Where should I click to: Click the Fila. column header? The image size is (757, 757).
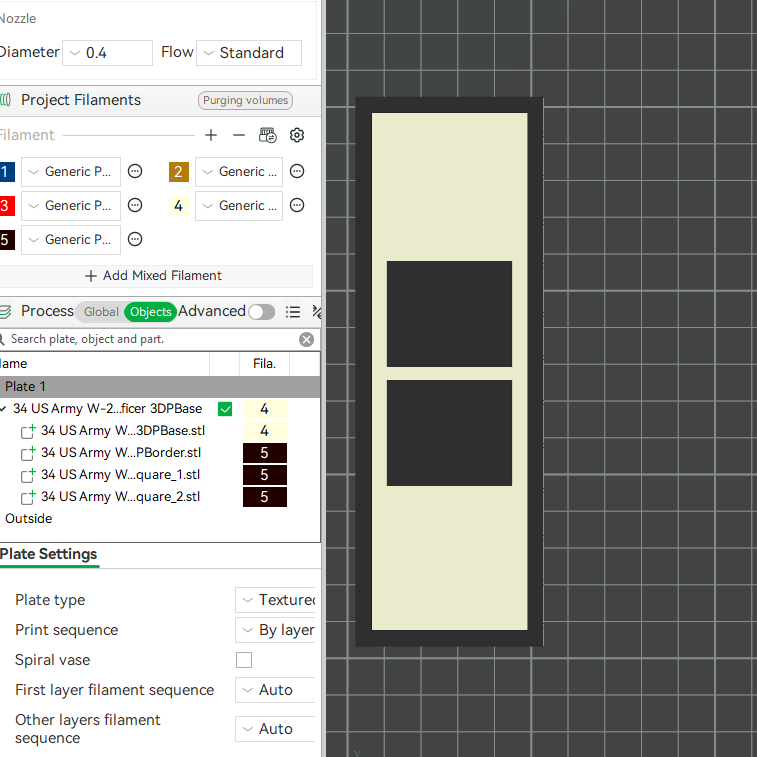[265, 364]
